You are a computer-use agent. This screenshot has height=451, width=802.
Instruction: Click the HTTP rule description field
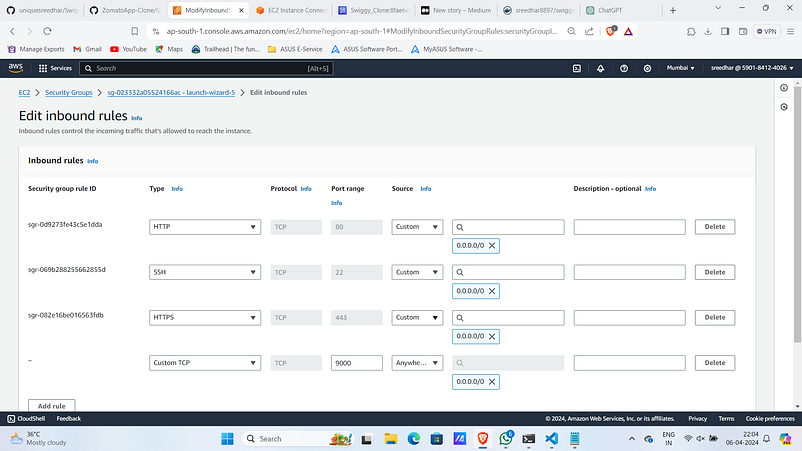[629, 227]
